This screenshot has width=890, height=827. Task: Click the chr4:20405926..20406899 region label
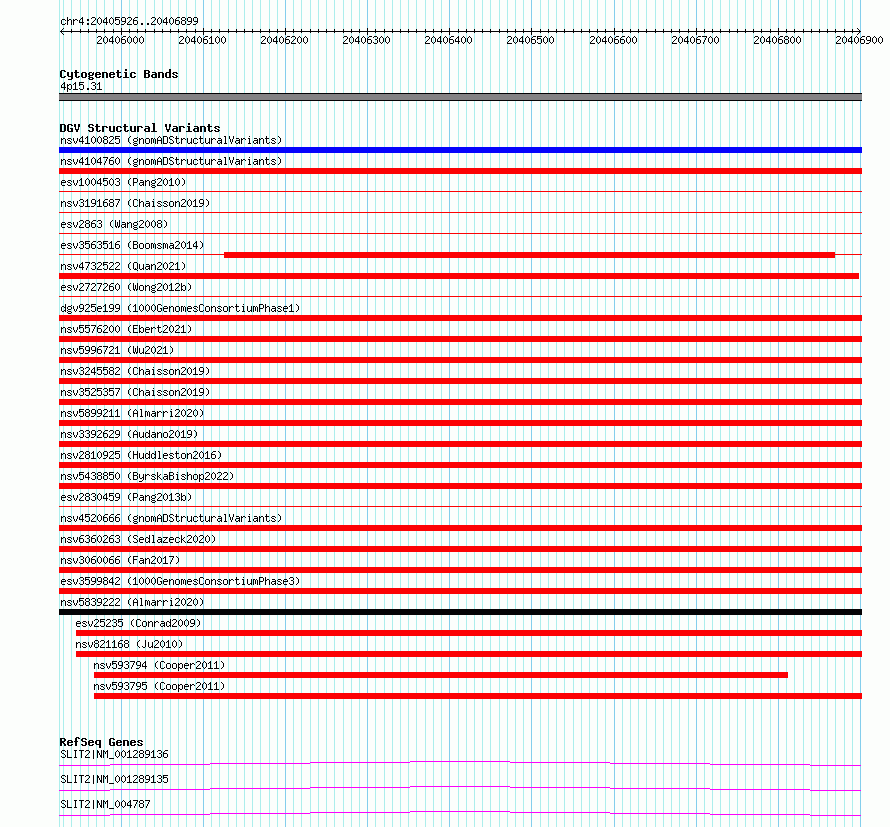129,21
